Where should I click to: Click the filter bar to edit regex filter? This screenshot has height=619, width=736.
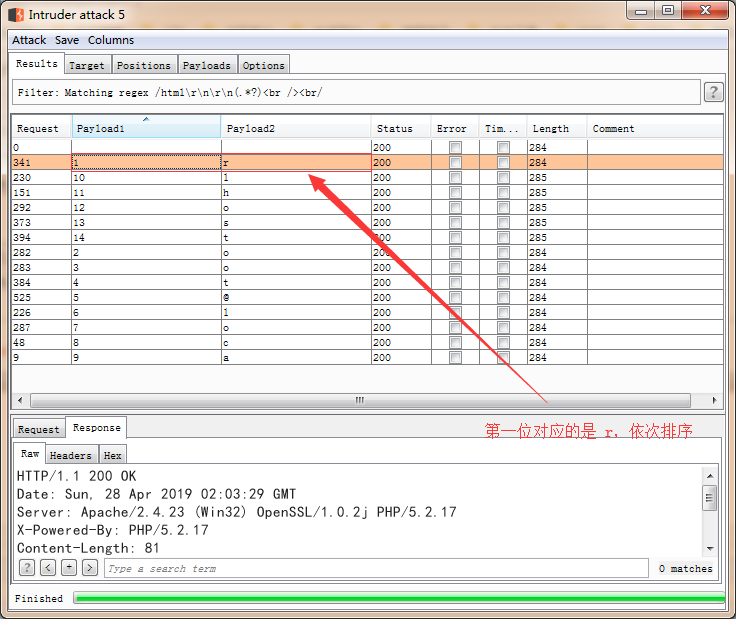356,92
